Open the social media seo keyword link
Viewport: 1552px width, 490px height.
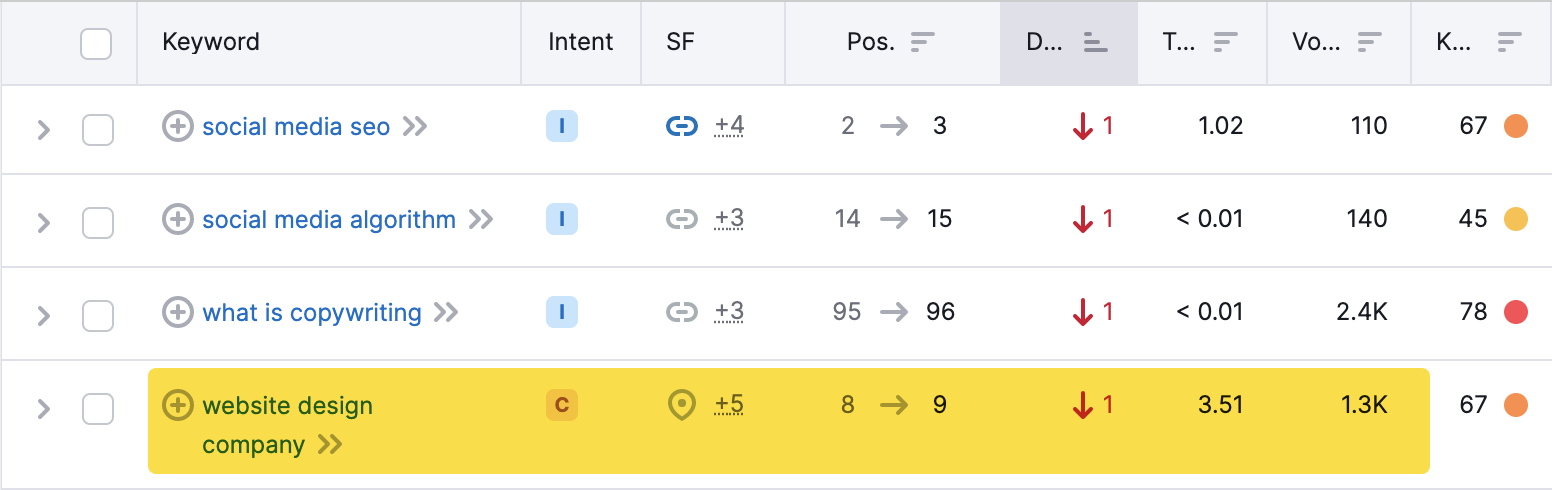pos(296,127)
